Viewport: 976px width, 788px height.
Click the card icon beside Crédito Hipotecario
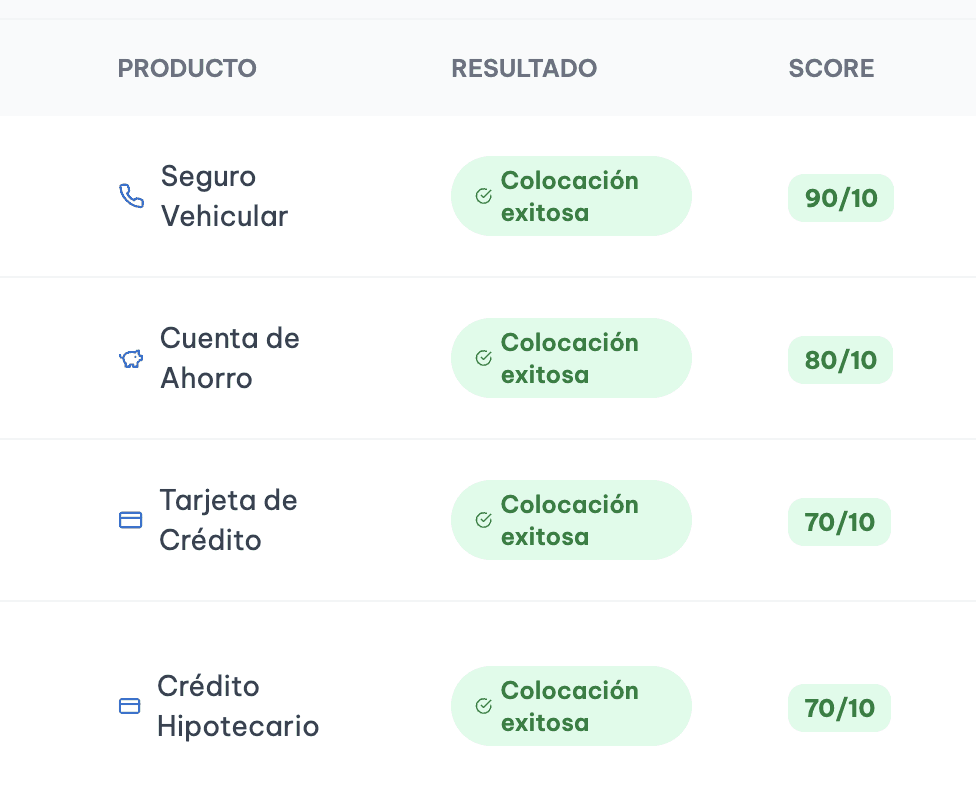click(129, 706)
